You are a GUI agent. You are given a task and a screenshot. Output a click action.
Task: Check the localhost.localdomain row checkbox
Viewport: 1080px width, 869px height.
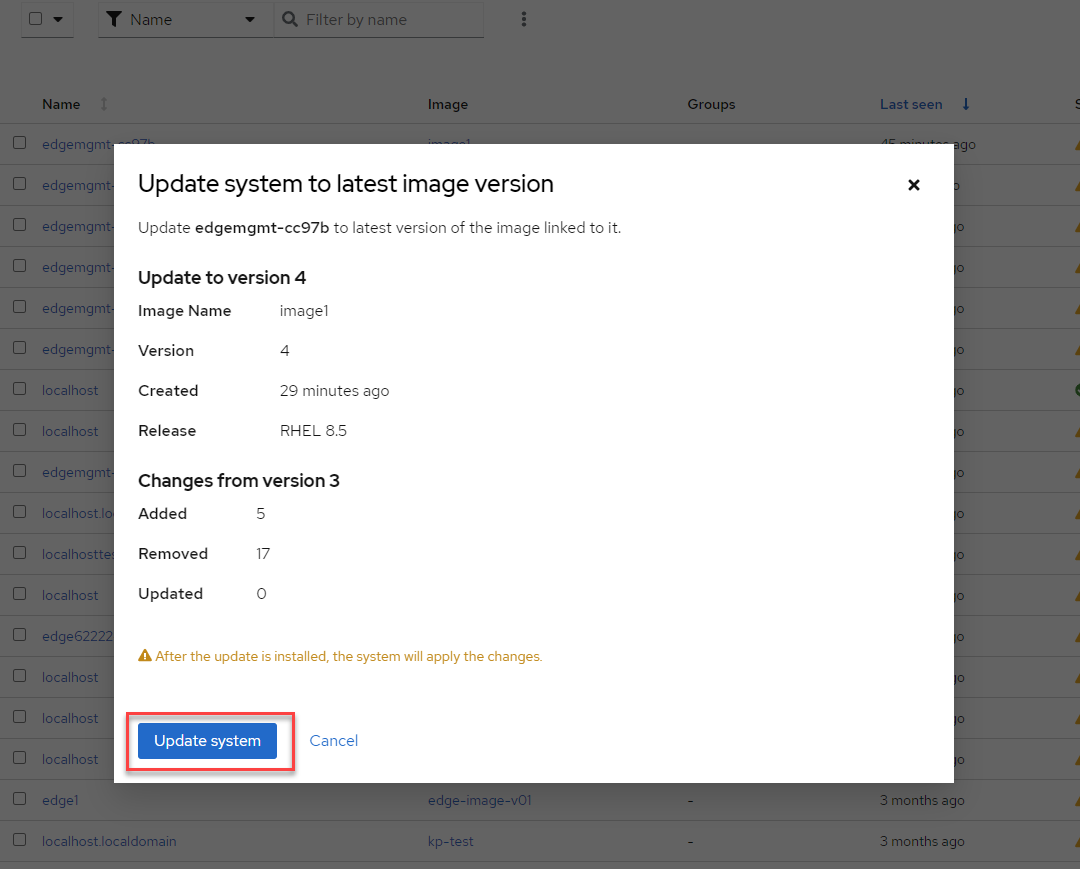tap(19, 840)
